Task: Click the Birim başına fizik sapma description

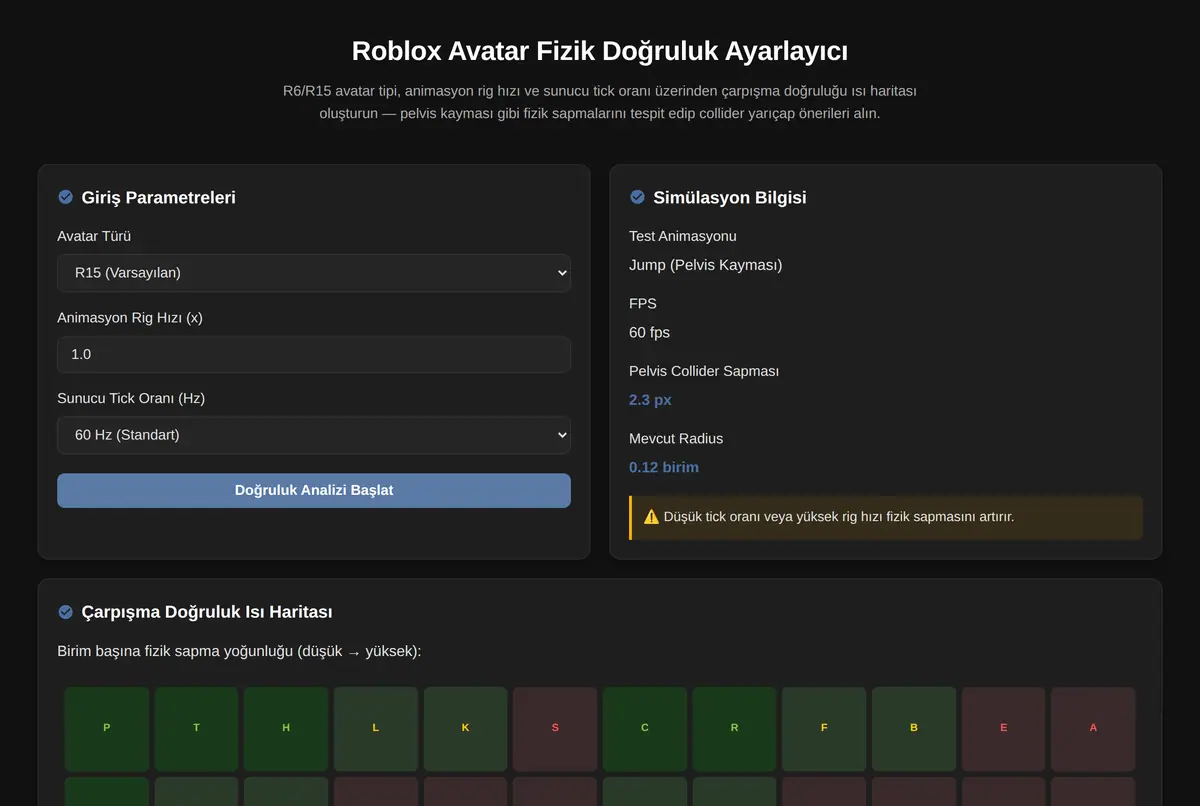Action: (240, 651)
